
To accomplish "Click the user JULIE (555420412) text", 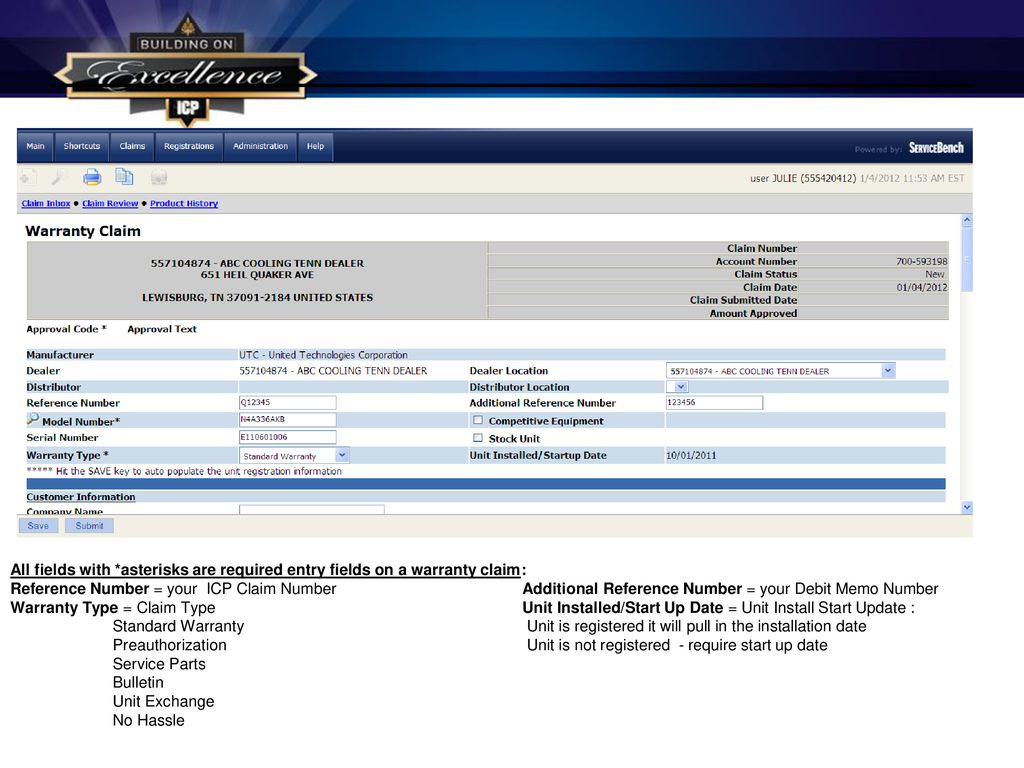I will (803, 178).
